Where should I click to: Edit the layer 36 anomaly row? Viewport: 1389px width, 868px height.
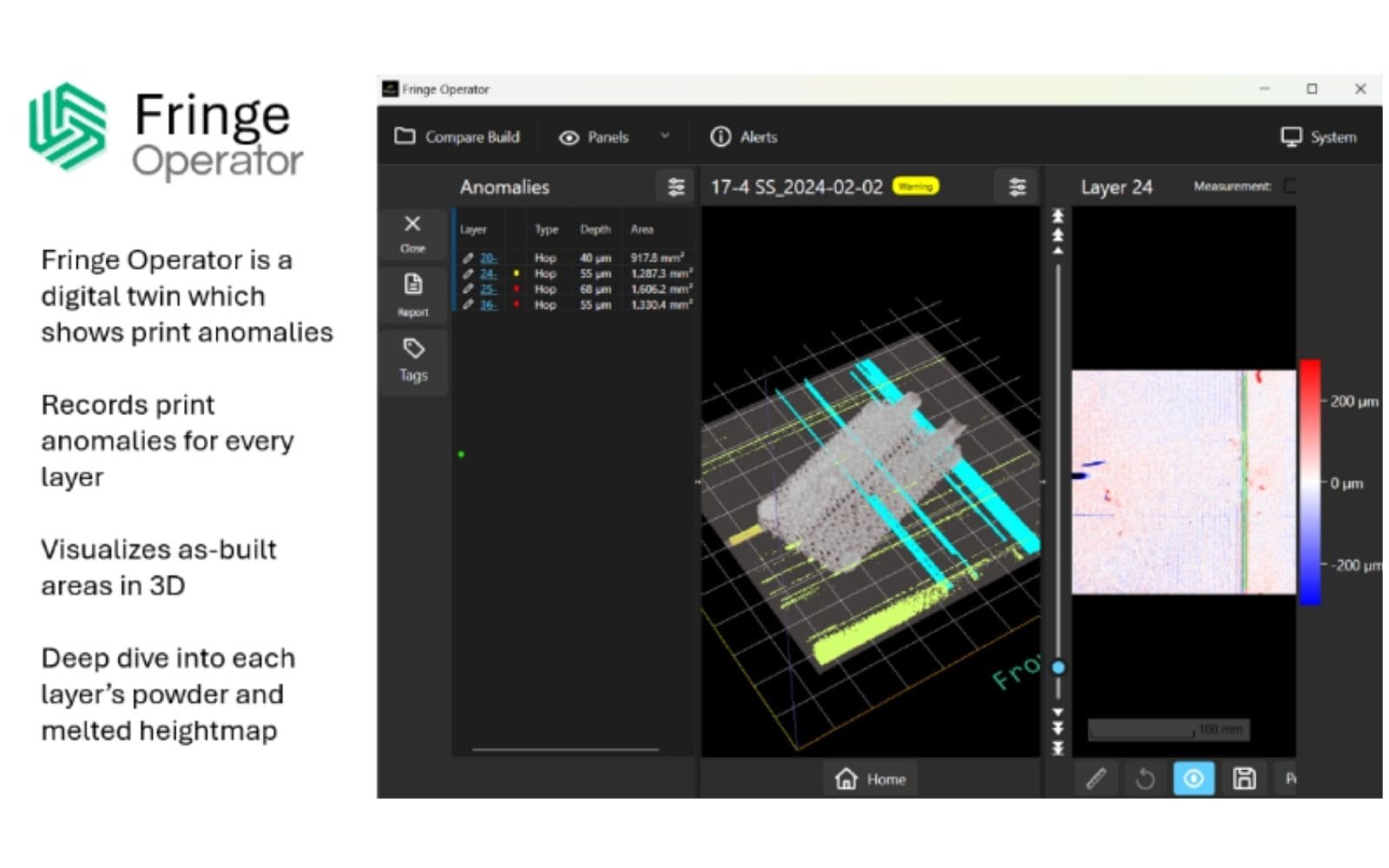468,305
